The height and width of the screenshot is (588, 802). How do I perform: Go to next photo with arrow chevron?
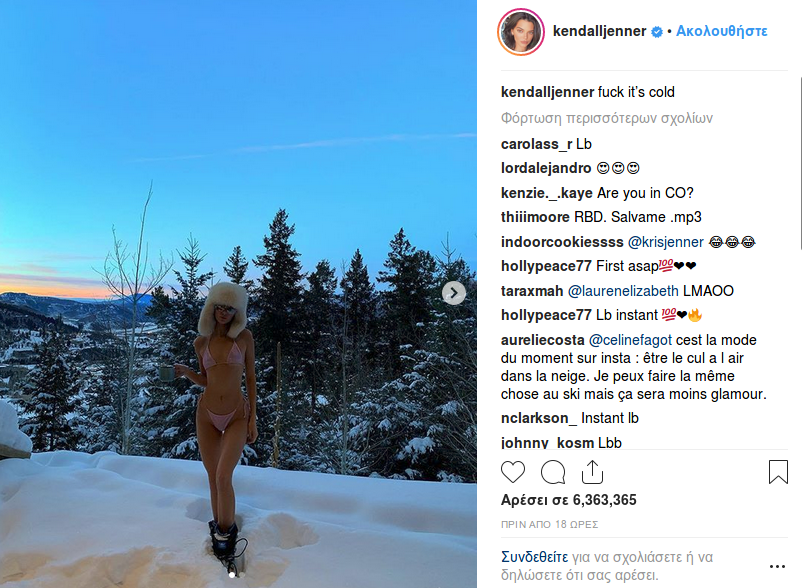click(454, 293)
